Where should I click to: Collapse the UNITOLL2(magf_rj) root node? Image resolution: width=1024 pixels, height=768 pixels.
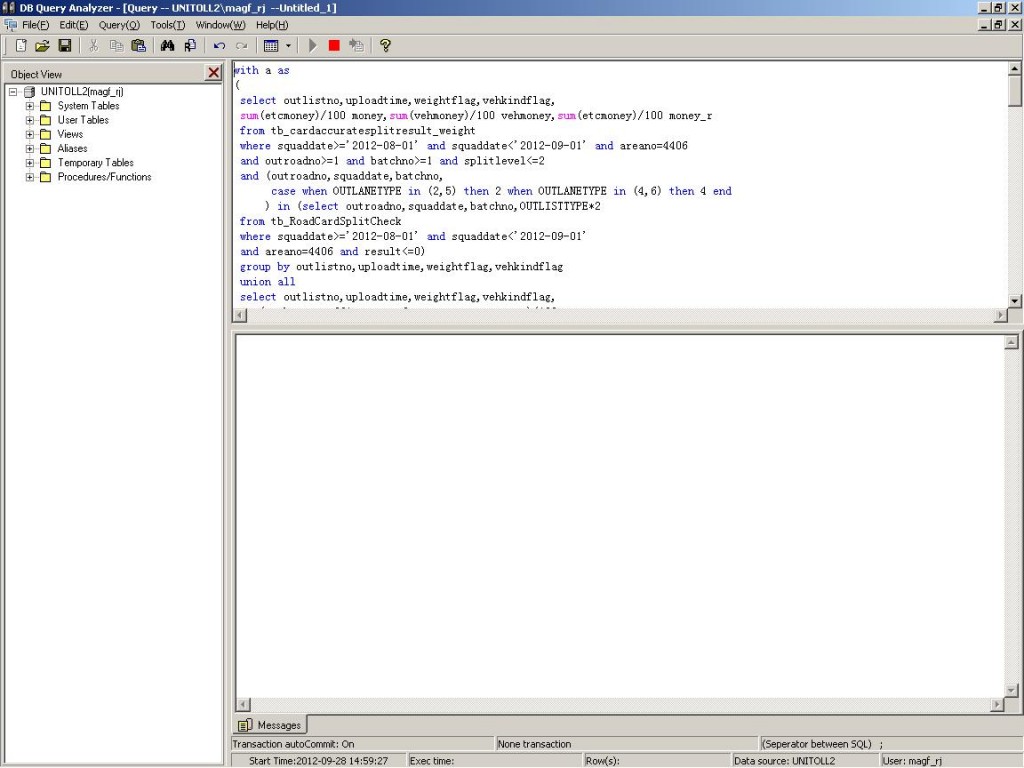pyautogui.click(x=13, y=92)
